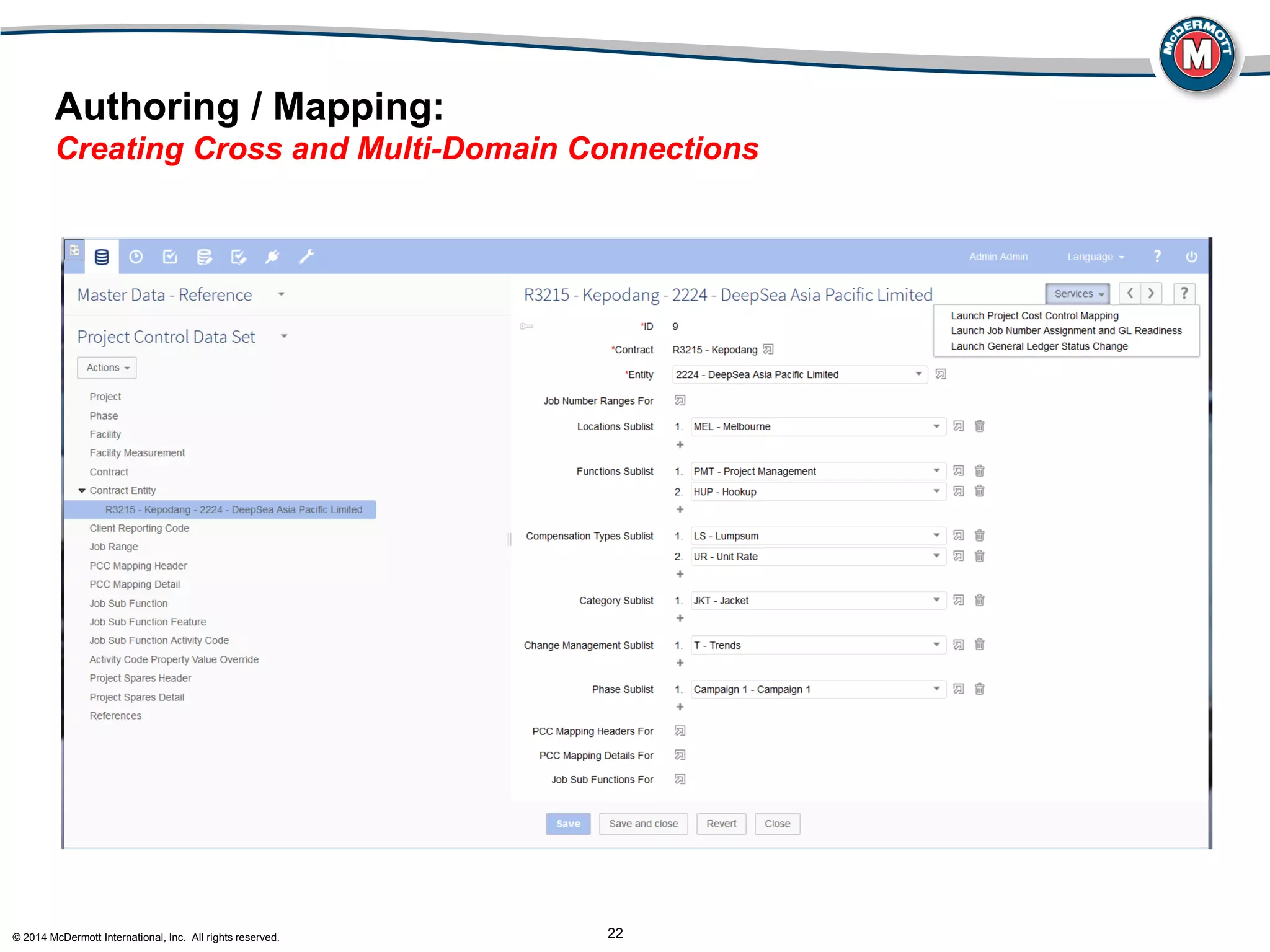Image resolution: width=1270 pixels, height=952 pixels.
Task: Click Admin Admin user name
Action: point(998,257)
